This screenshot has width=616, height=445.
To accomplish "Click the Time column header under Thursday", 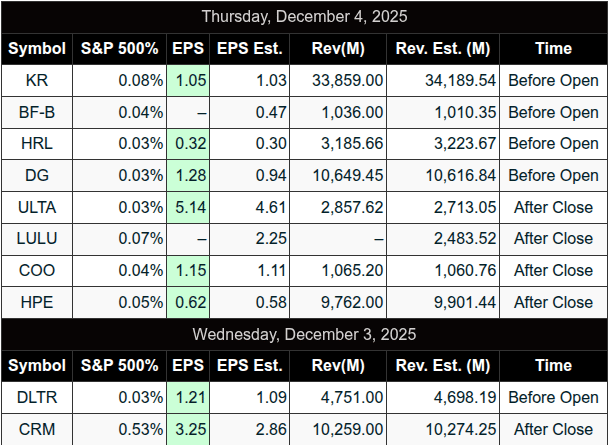I will coord(553,48).
